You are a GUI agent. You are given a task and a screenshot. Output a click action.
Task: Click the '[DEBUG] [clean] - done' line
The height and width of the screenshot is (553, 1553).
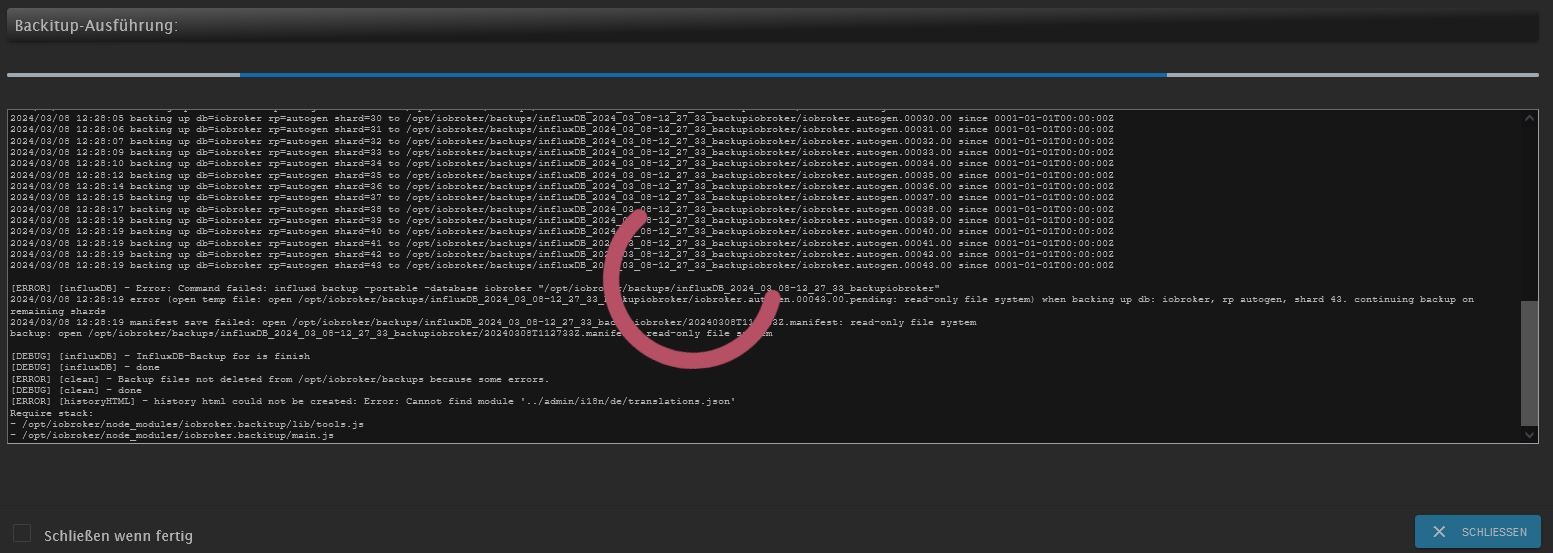coord(76,390)
